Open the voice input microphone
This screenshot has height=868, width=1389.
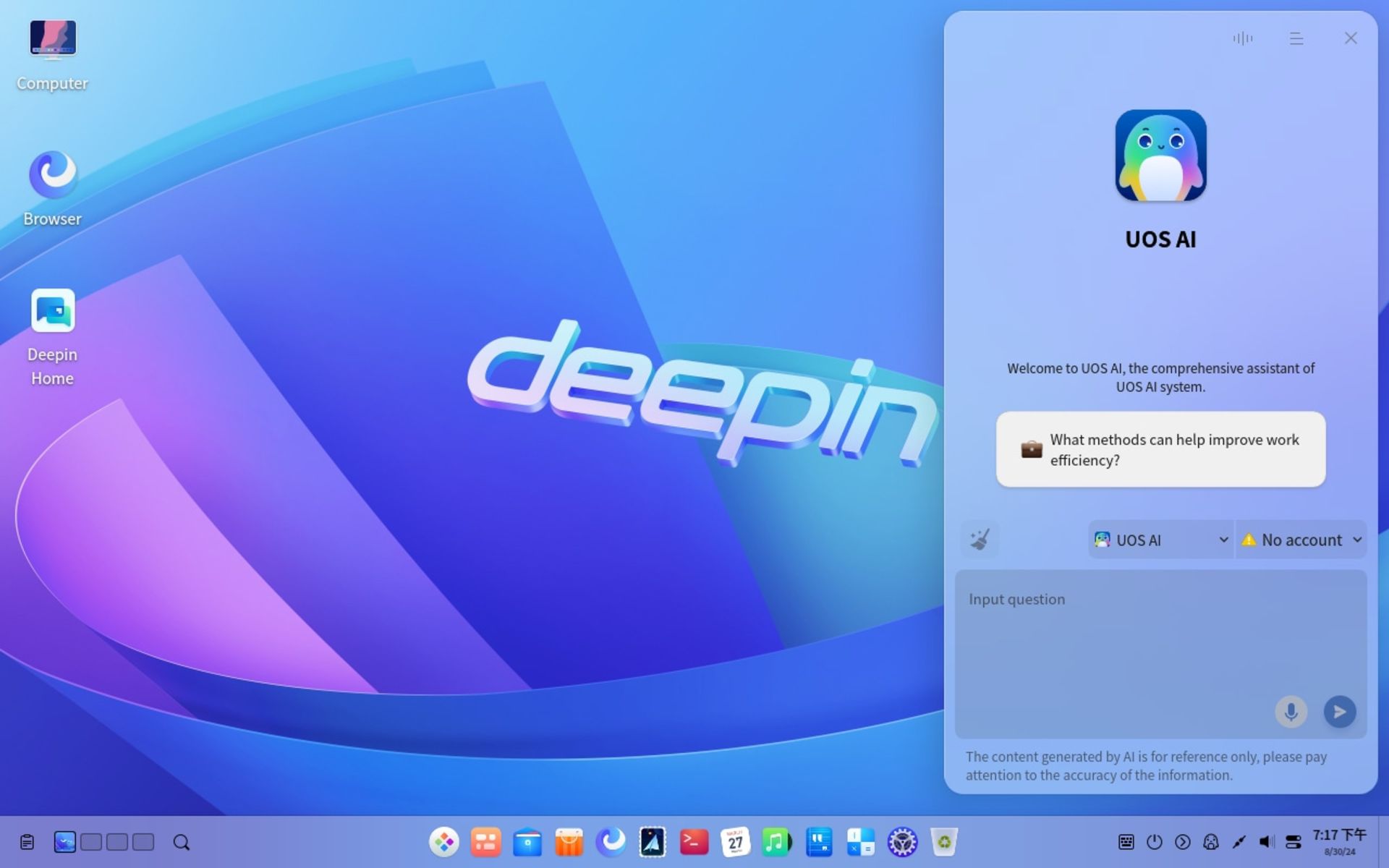pyautogui.click(x=1292, y=711)
